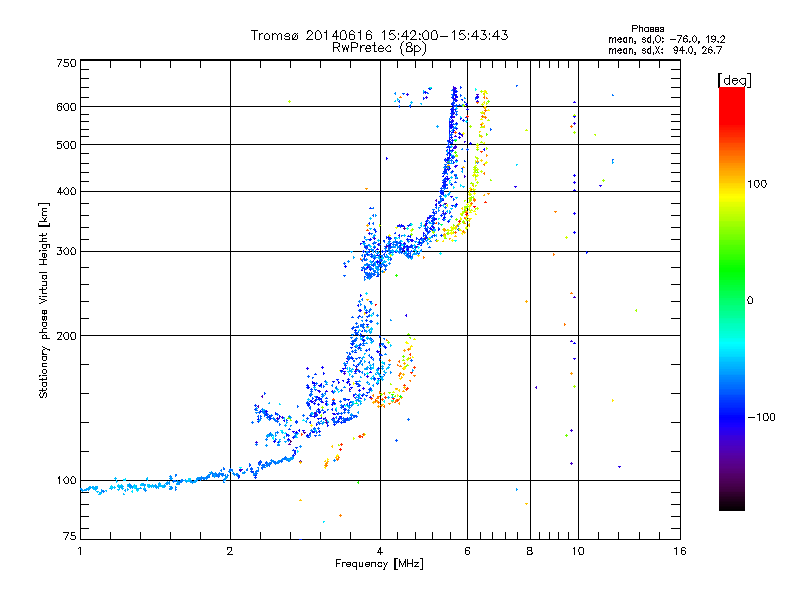
Task: Click the y-axis tick label '200'
Action: [x=66, y=336]
